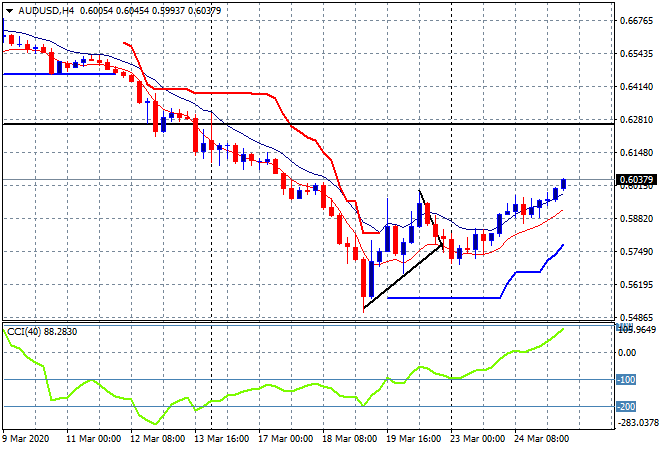Click the CCI 0.00 scale value
Viewport: 660px width, 450px height.
pos(628,353)
